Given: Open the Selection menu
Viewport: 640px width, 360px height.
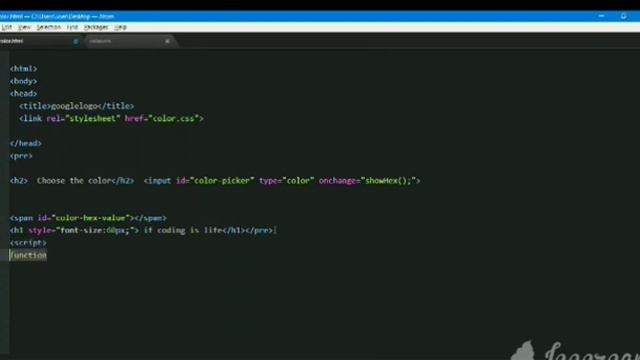Looking at the screenshot, I should (x=48, y=27).
